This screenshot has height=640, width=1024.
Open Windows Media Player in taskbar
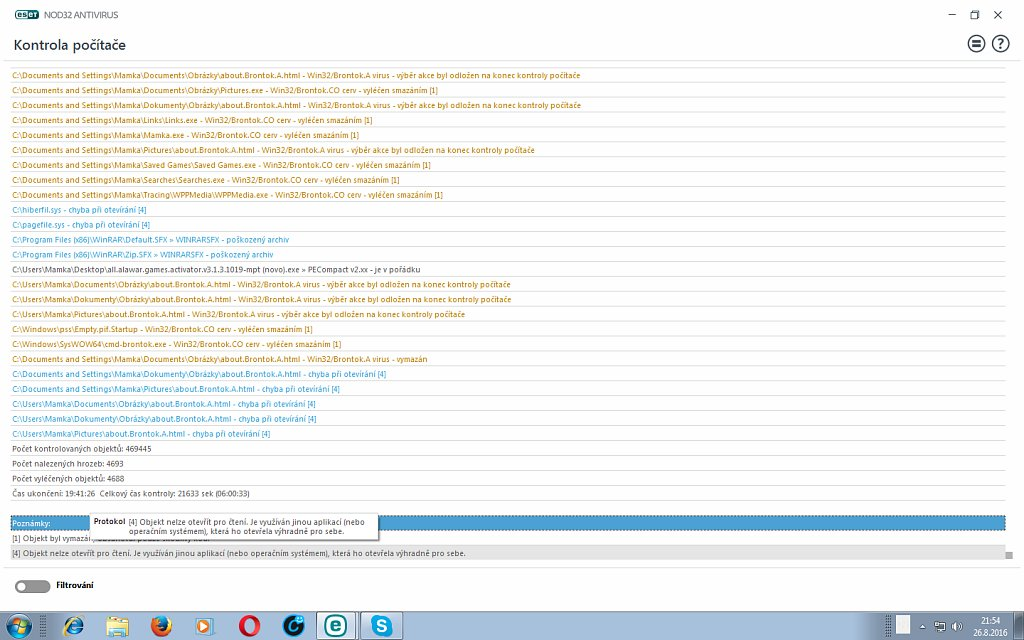click(205, 626)
